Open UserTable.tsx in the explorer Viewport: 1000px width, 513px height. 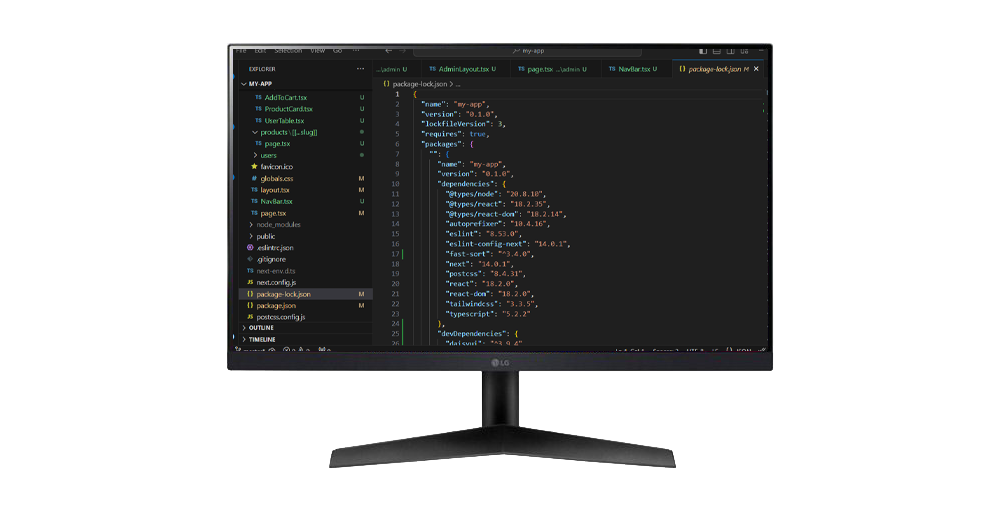(x=305, y=121)
